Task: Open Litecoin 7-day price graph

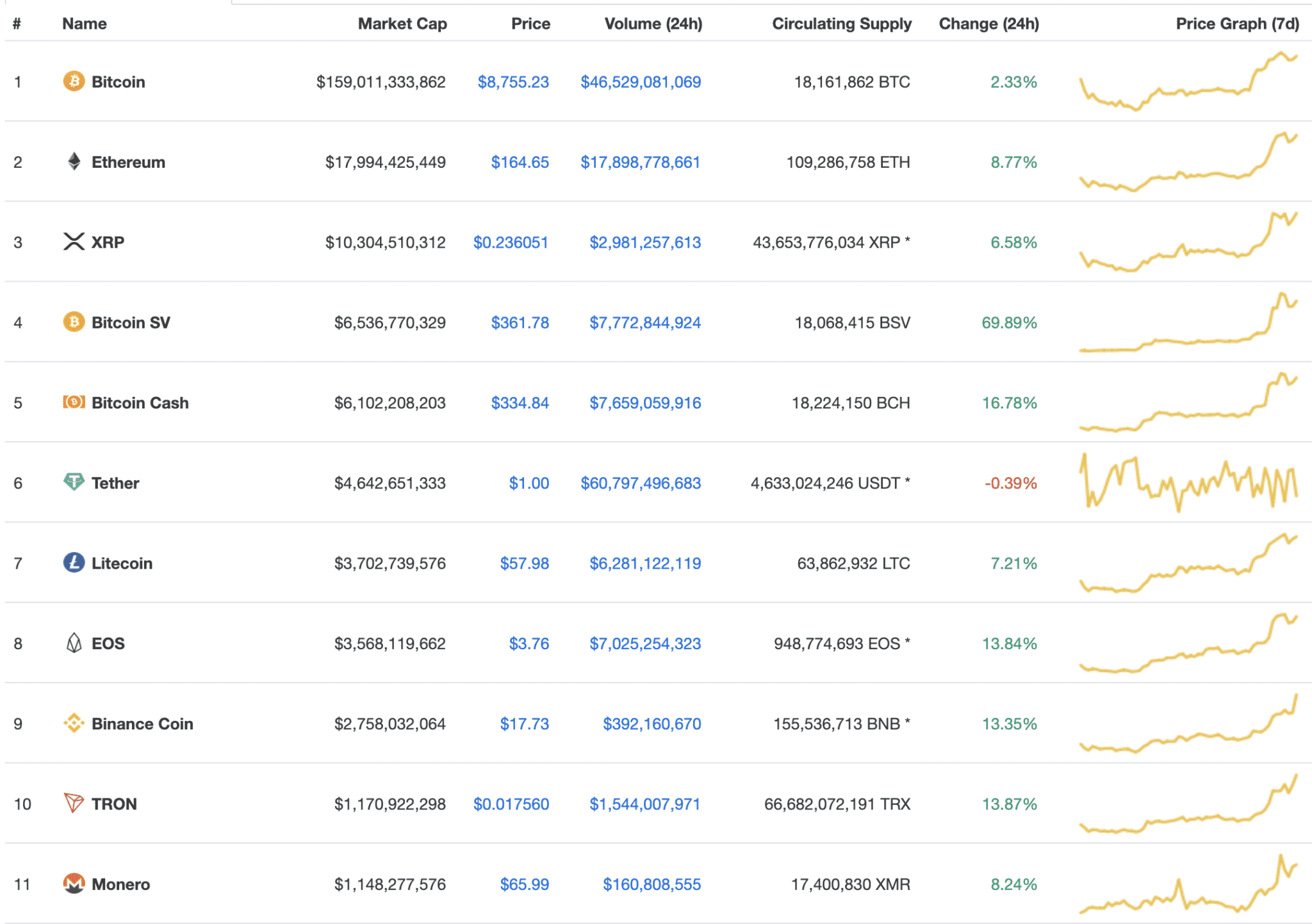Action: click(x=1188, y=563)
